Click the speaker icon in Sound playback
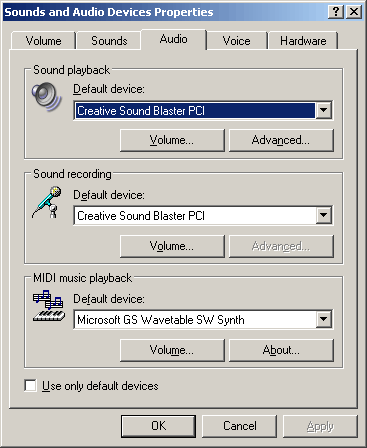Viewport: 367px width, 448px height. tap(47, 97)
